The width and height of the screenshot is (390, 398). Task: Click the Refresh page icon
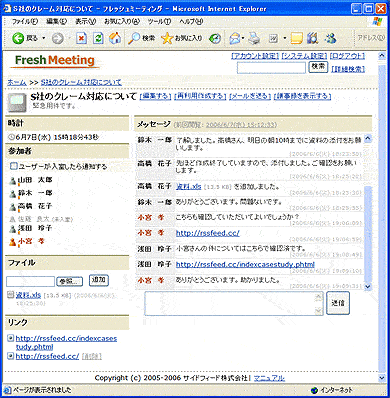[98, 38]
